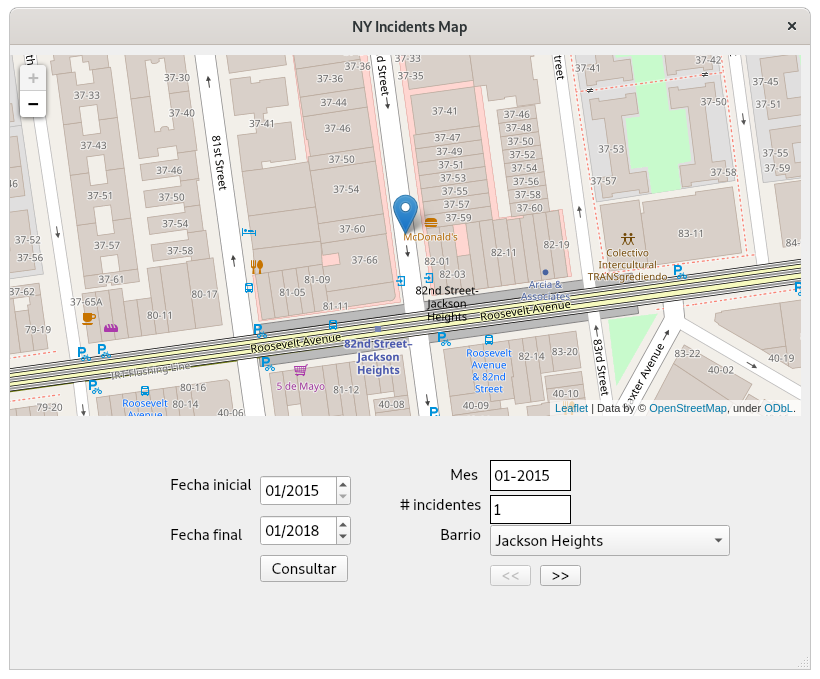Screen dimensions: 820x679
Task: Open the OpenStreetMap link
Action: [x=688, y=408]
